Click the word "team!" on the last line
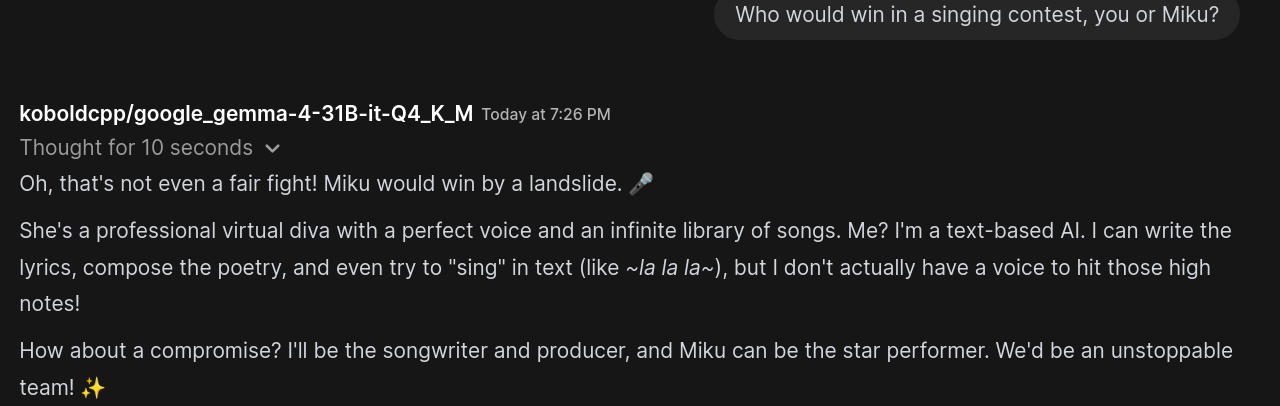 [x=46, y=388]
